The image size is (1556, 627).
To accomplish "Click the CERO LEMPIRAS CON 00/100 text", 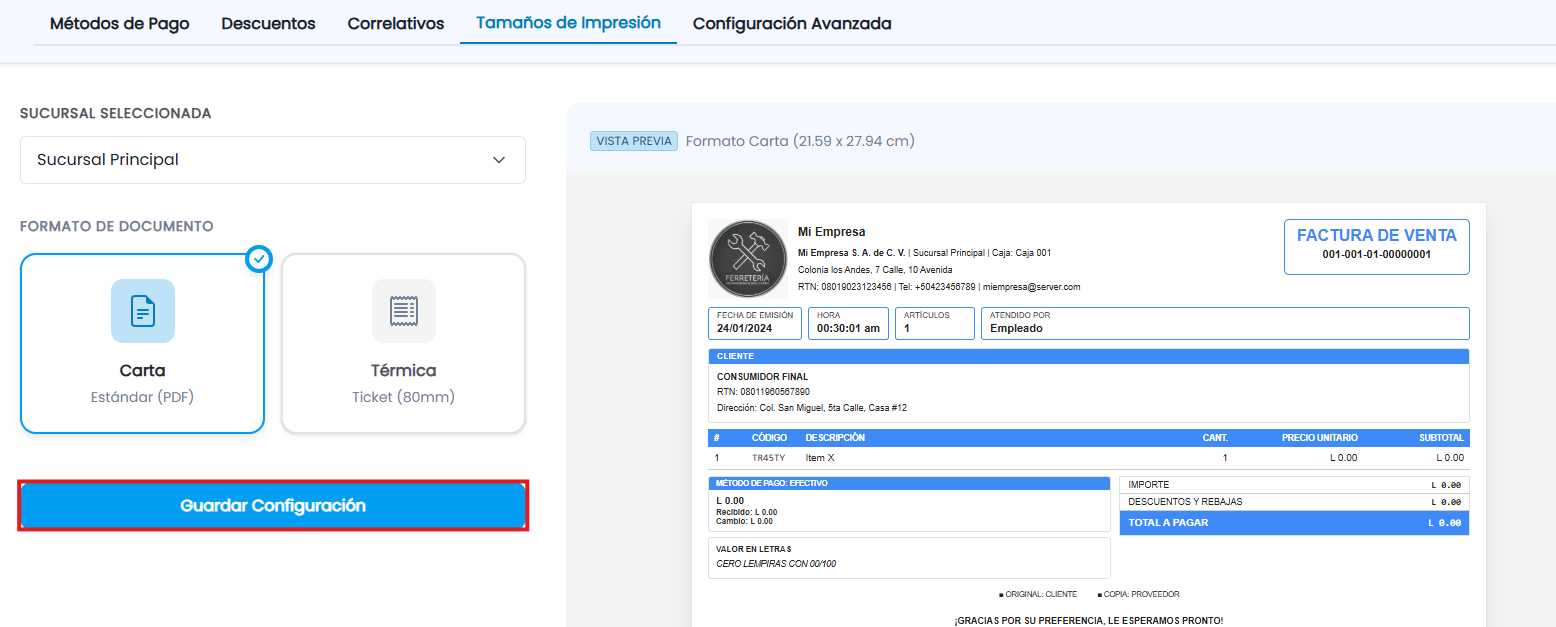I will (776, 564).
